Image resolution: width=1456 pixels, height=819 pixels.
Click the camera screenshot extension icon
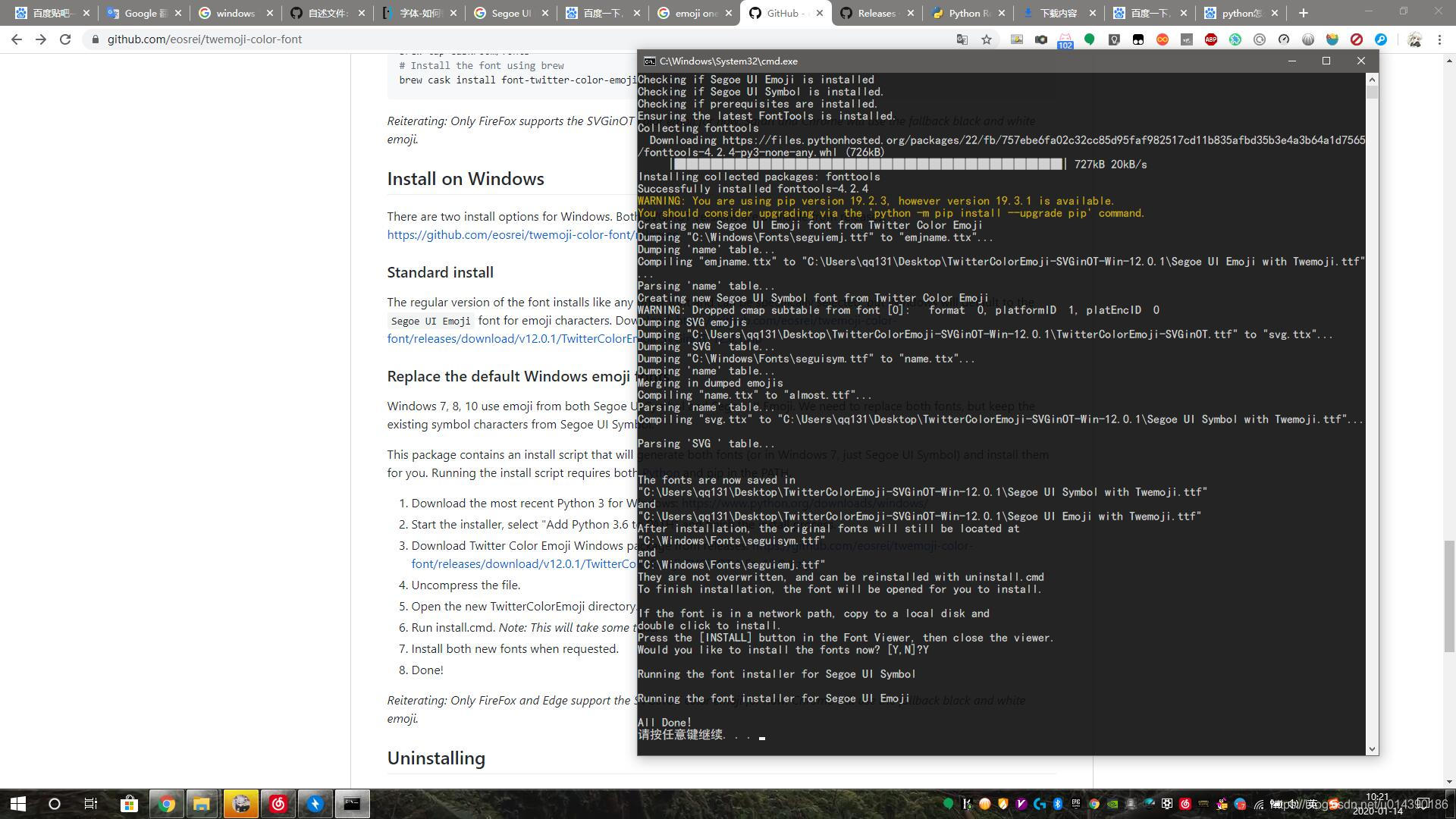coord(1041,39)
